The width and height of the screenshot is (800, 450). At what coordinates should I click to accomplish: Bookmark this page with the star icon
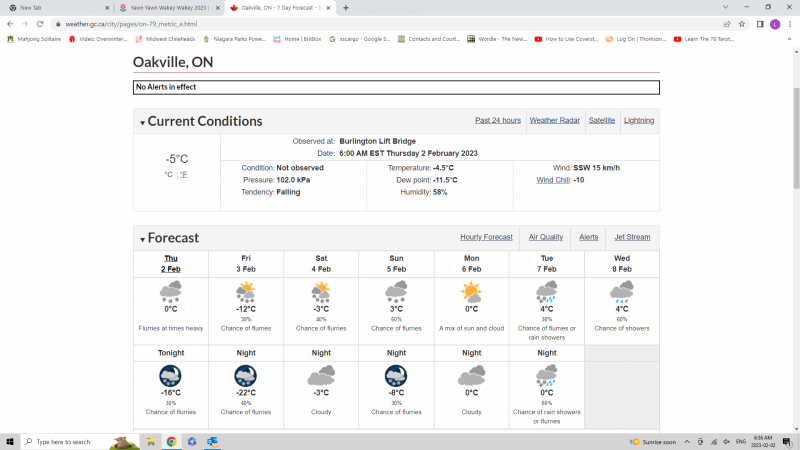point(742,23)
